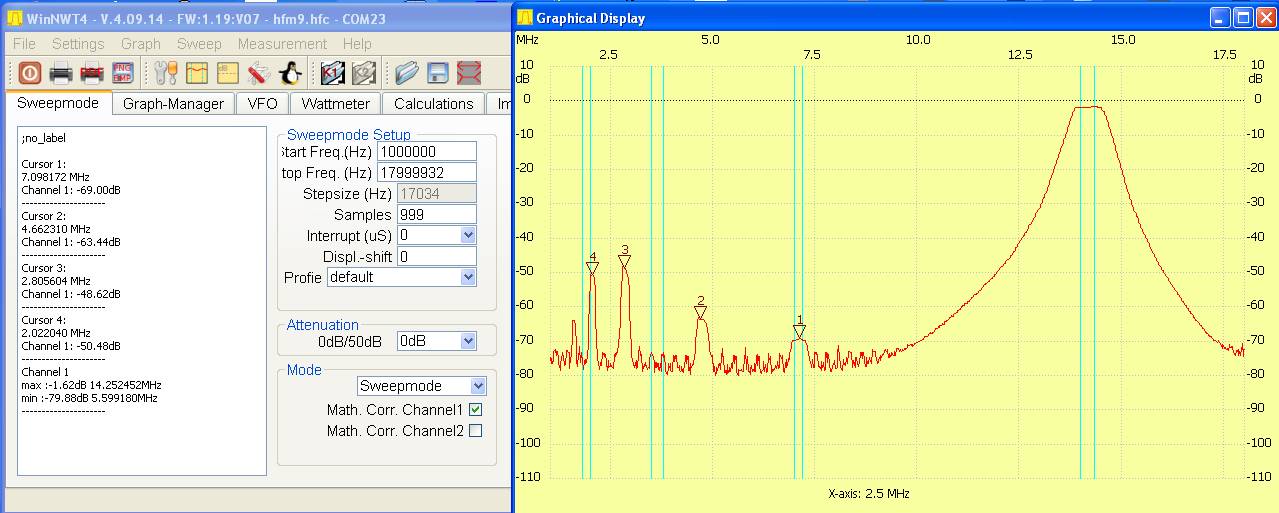The height and width of the screenshot is (513, 1279).
Task: Open the folder icon to load a file
Action: click(x=405, y=73)
